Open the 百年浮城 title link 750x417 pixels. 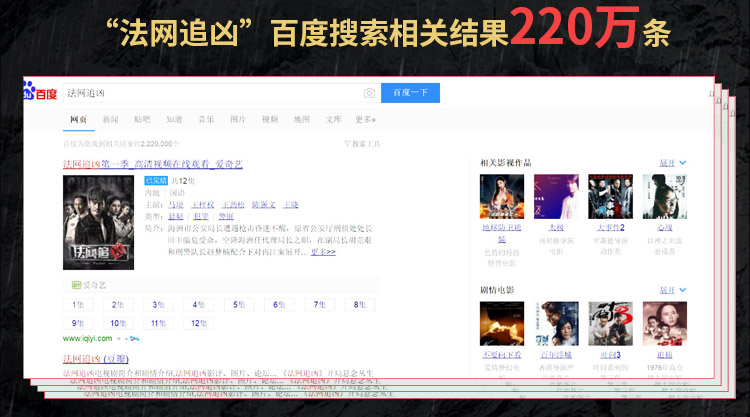coord(556,355)
